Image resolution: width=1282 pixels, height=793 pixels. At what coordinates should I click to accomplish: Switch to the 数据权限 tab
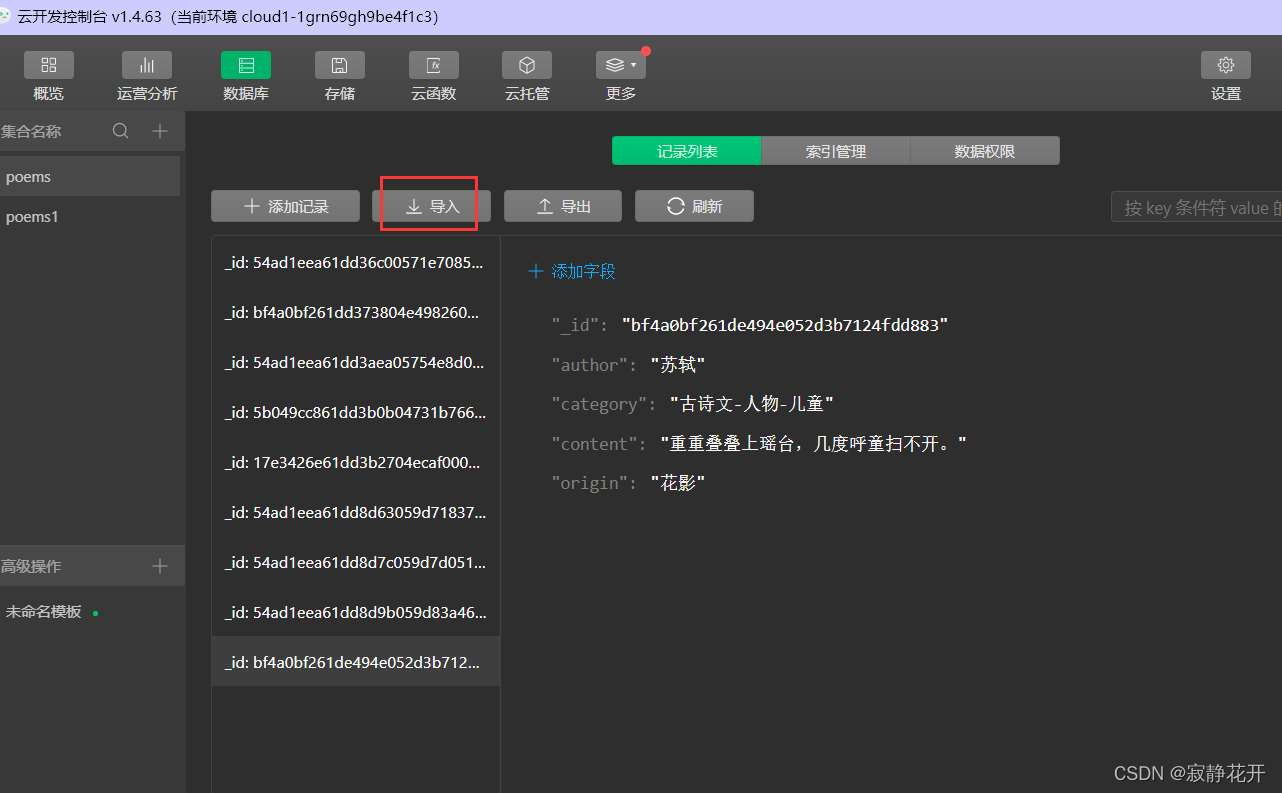(x=985, y=151)
